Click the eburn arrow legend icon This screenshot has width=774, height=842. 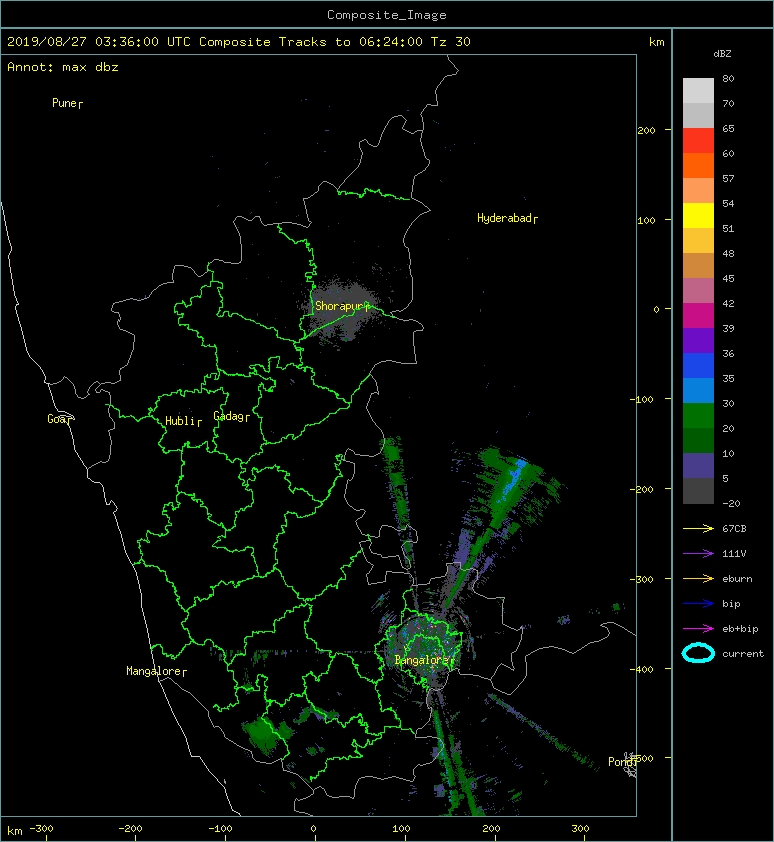(698, 578)
